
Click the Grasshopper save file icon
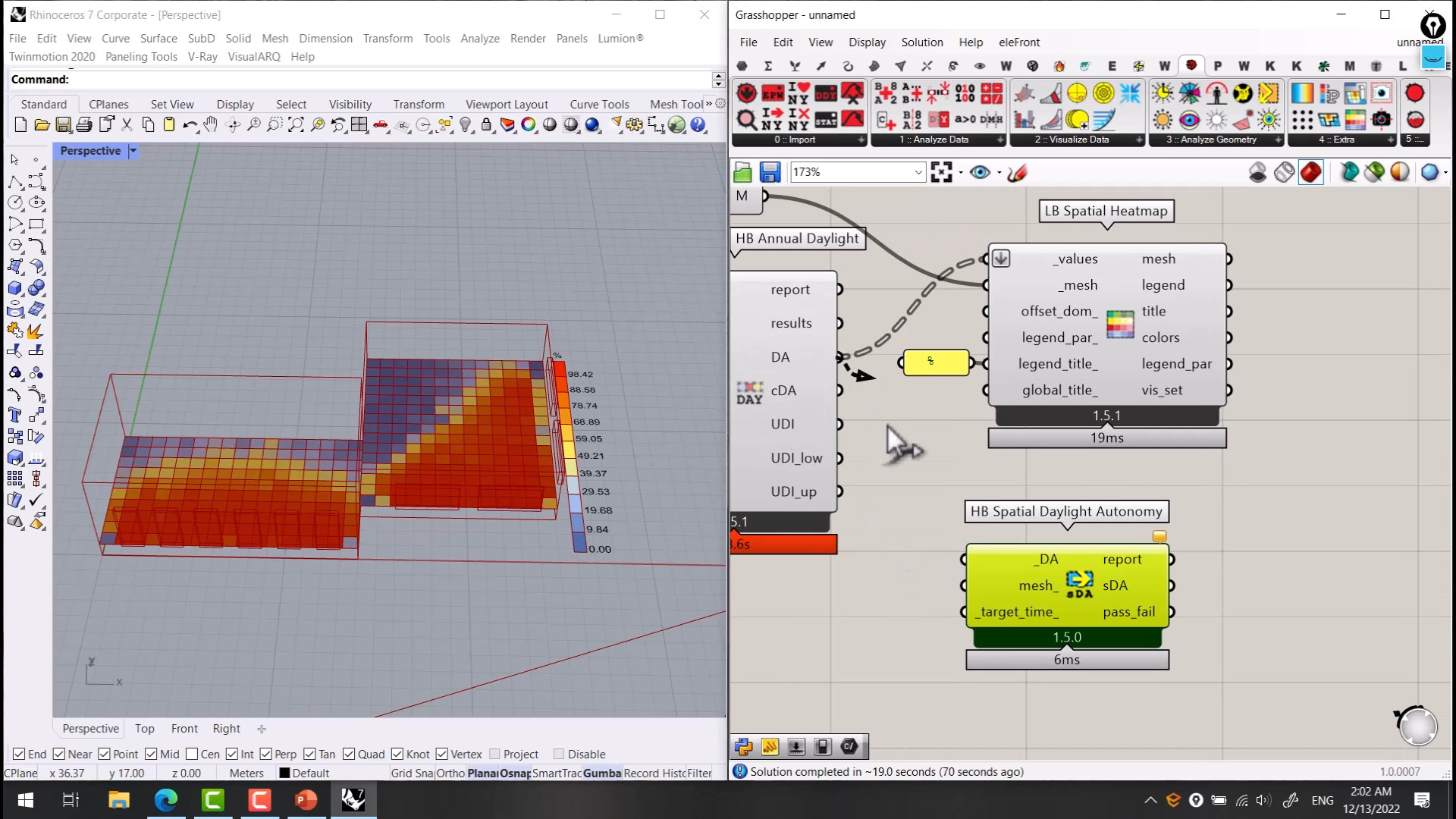pyautogui.click(x=770, y=173)
